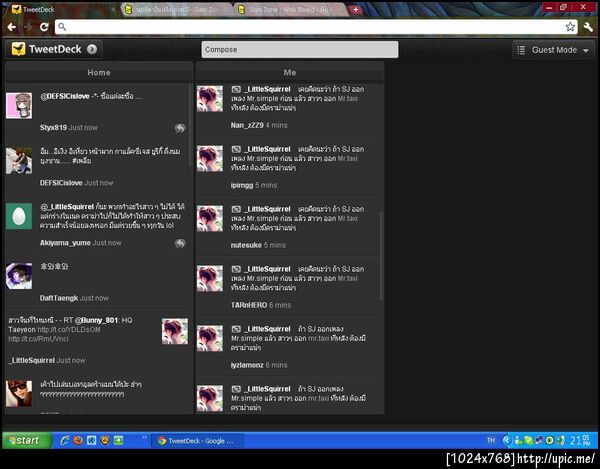Image resolution: width=600 pixels, height=469 pixels.
Task: Click retweet icon in iyziamonz retweet row
Action: (x=236, y=329)
